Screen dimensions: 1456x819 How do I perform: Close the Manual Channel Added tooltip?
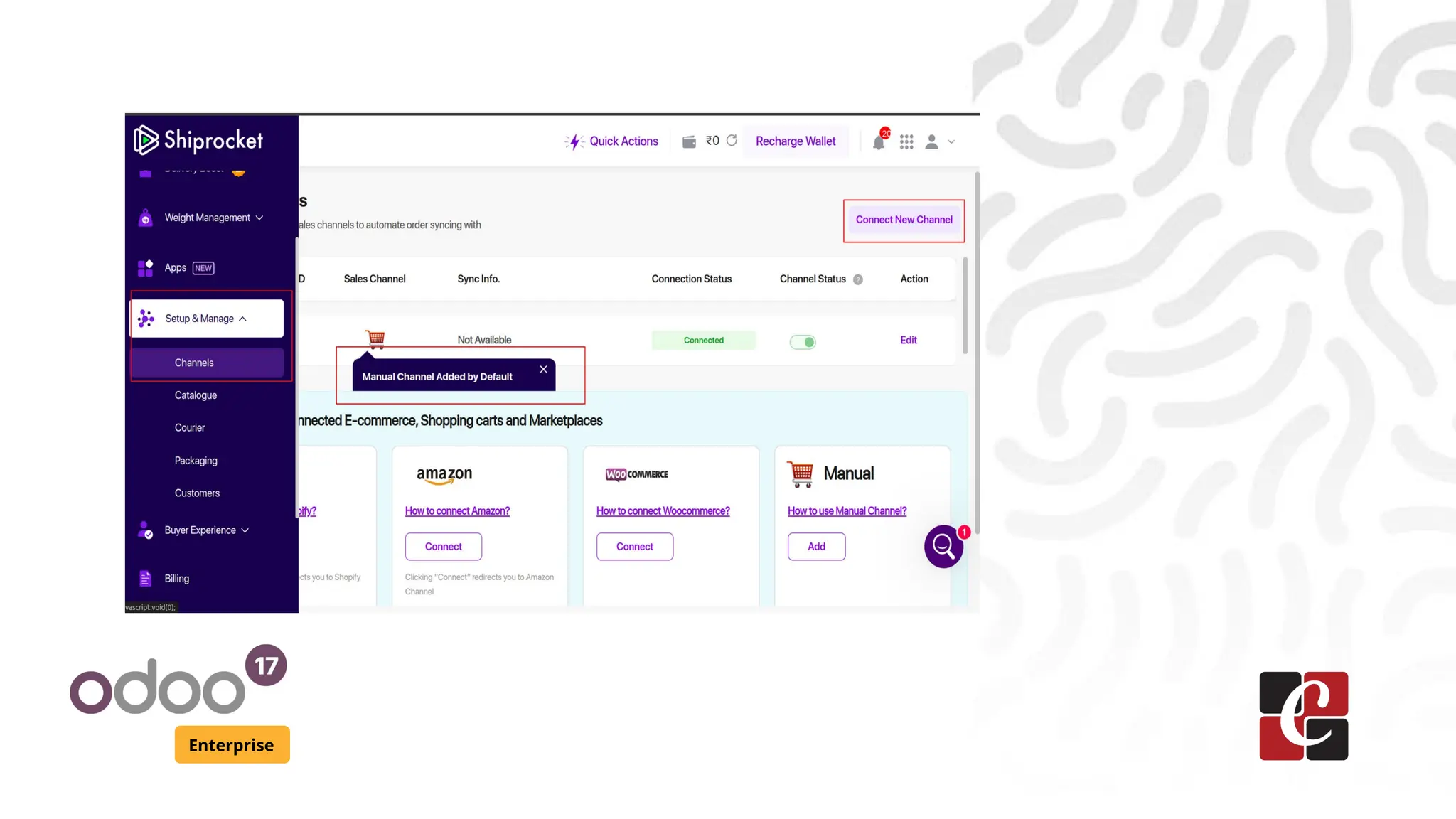[543, 369]
